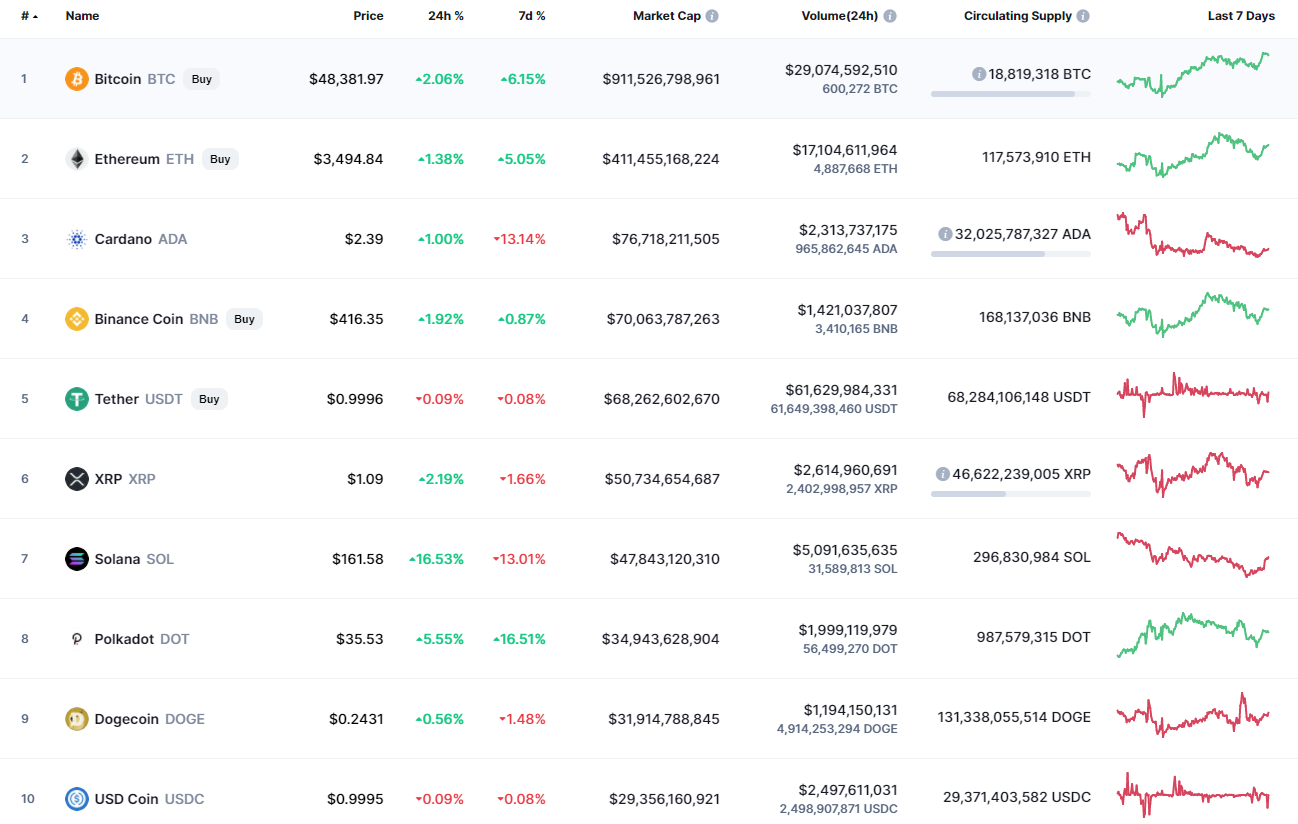Viewport: 1298px width, 824px height.
Task: Open the Solana coin page link
Action: (x=134, y=559)
